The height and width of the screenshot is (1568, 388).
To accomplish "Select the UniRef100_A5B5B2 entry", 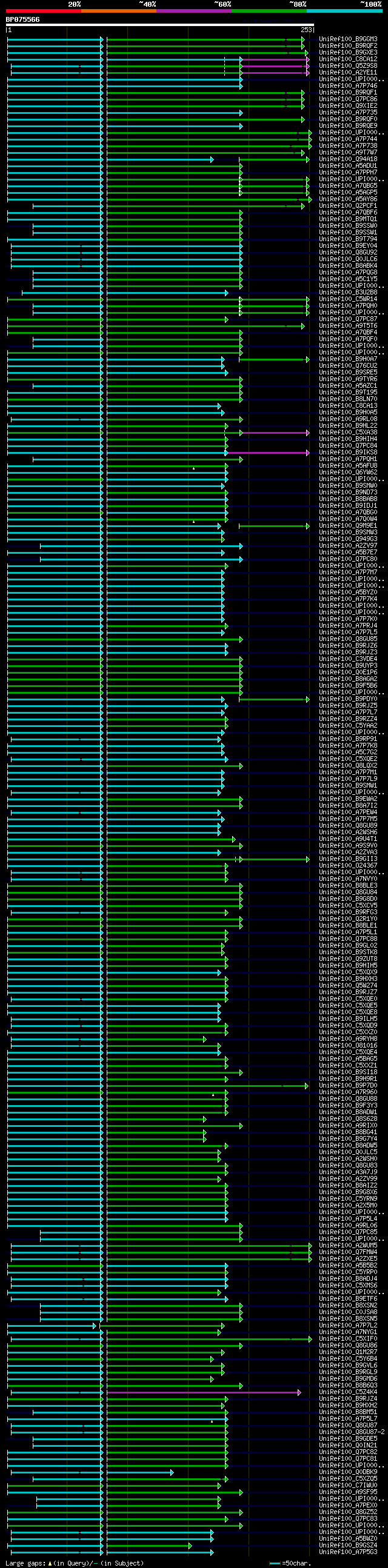I will pos(348,1266).
